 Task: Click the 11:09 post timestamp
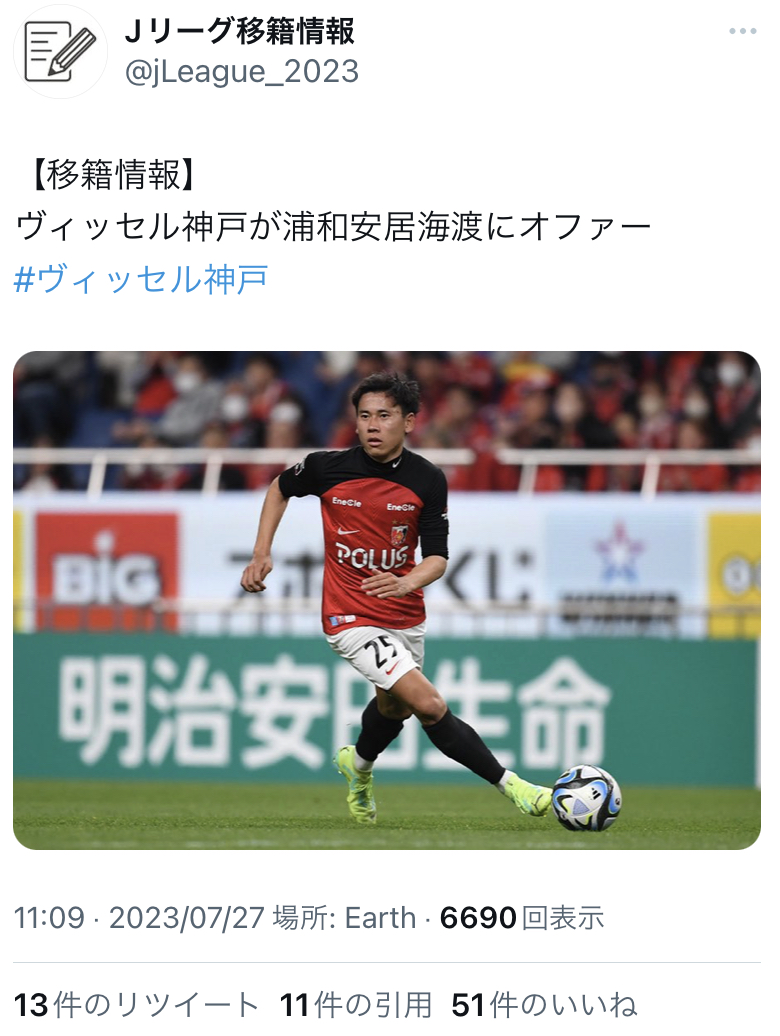point(50,918)
